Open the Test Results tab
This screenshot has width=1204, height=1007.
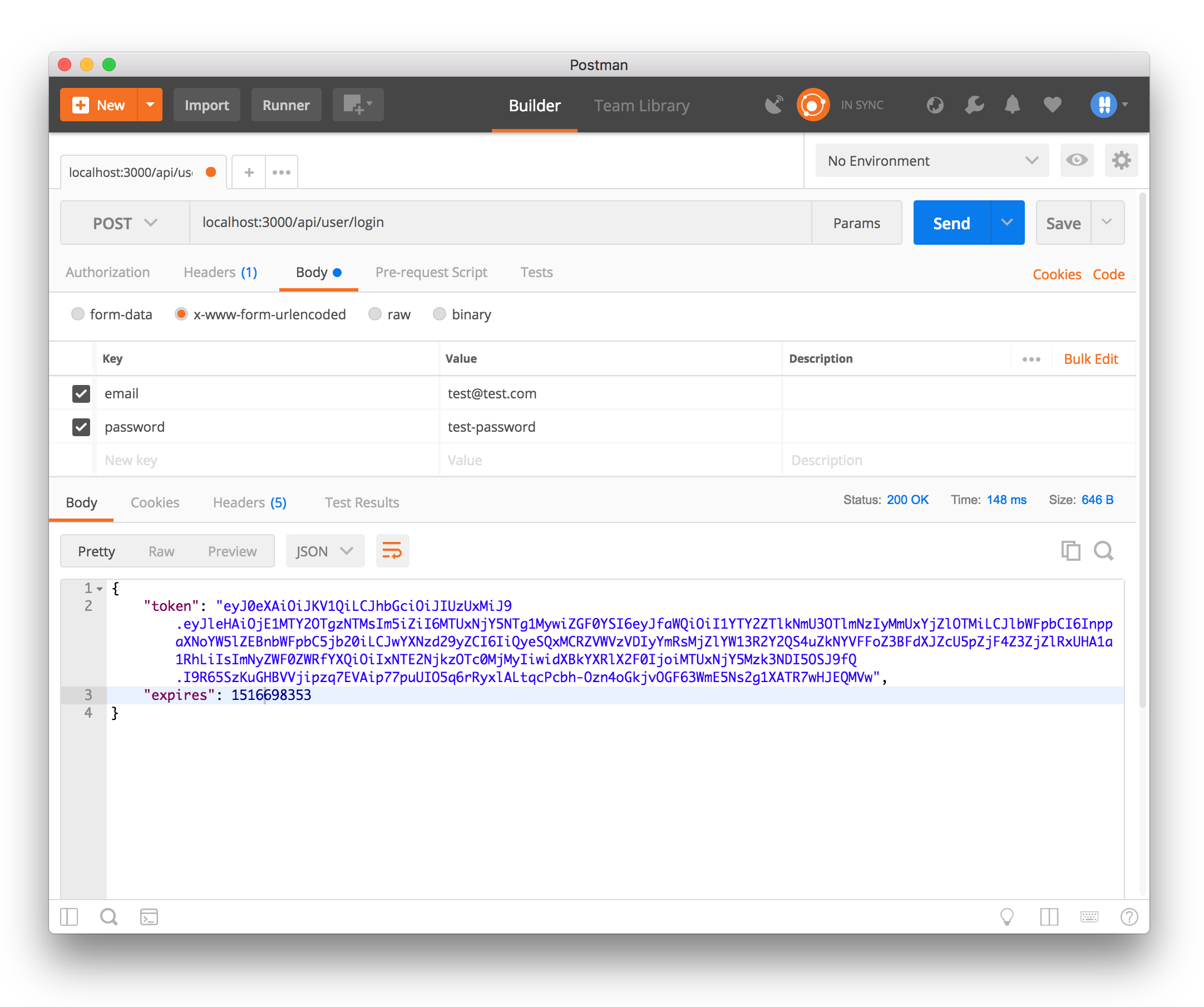tap(362, 503)
